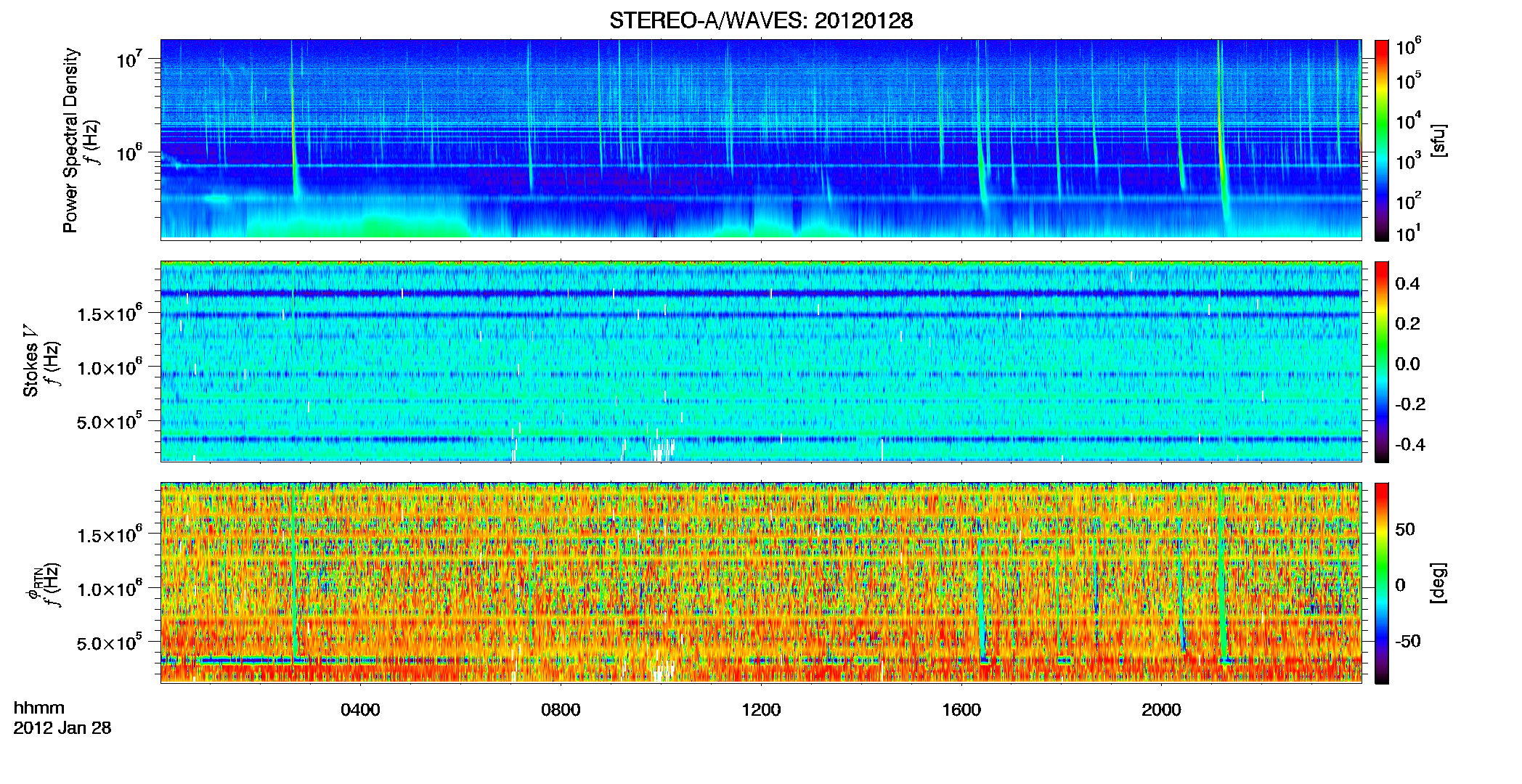Click the phi RTN axis label
This screenshot has width=1522, height=784.
point(33,585)
